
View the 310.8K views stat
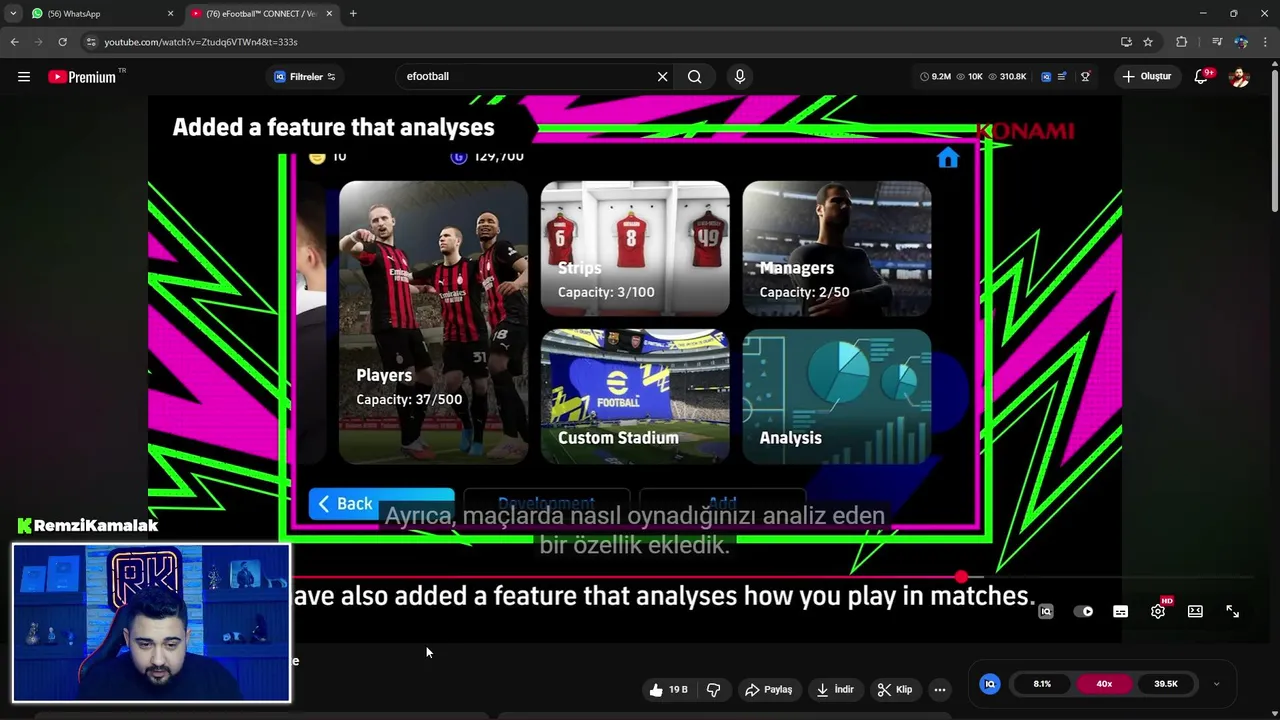1007,77
